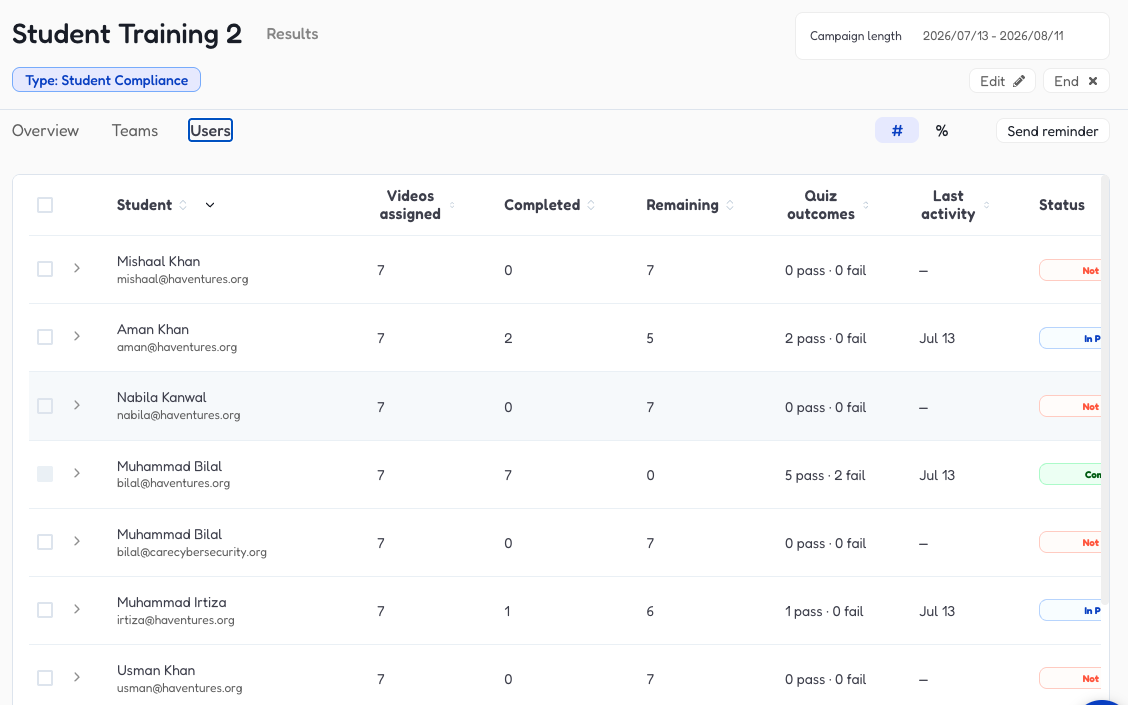Image resolution: width=1128 pixels, height=705 pixels.
Task: Click the Student Training 2 title
Action: point(127,34)
